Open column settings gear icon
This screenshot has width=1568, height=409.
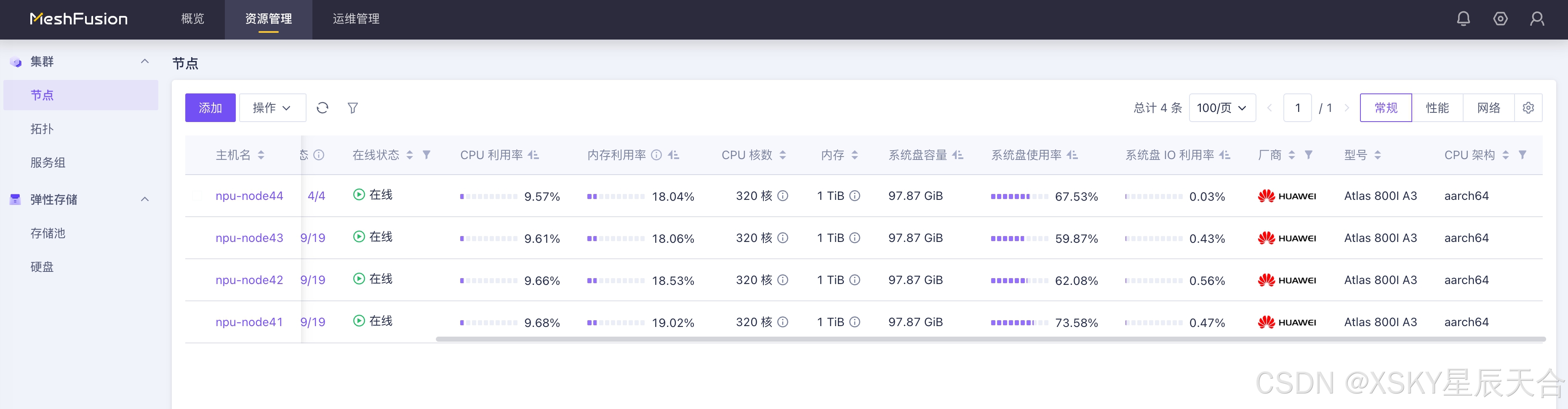tap(1528, 108)
